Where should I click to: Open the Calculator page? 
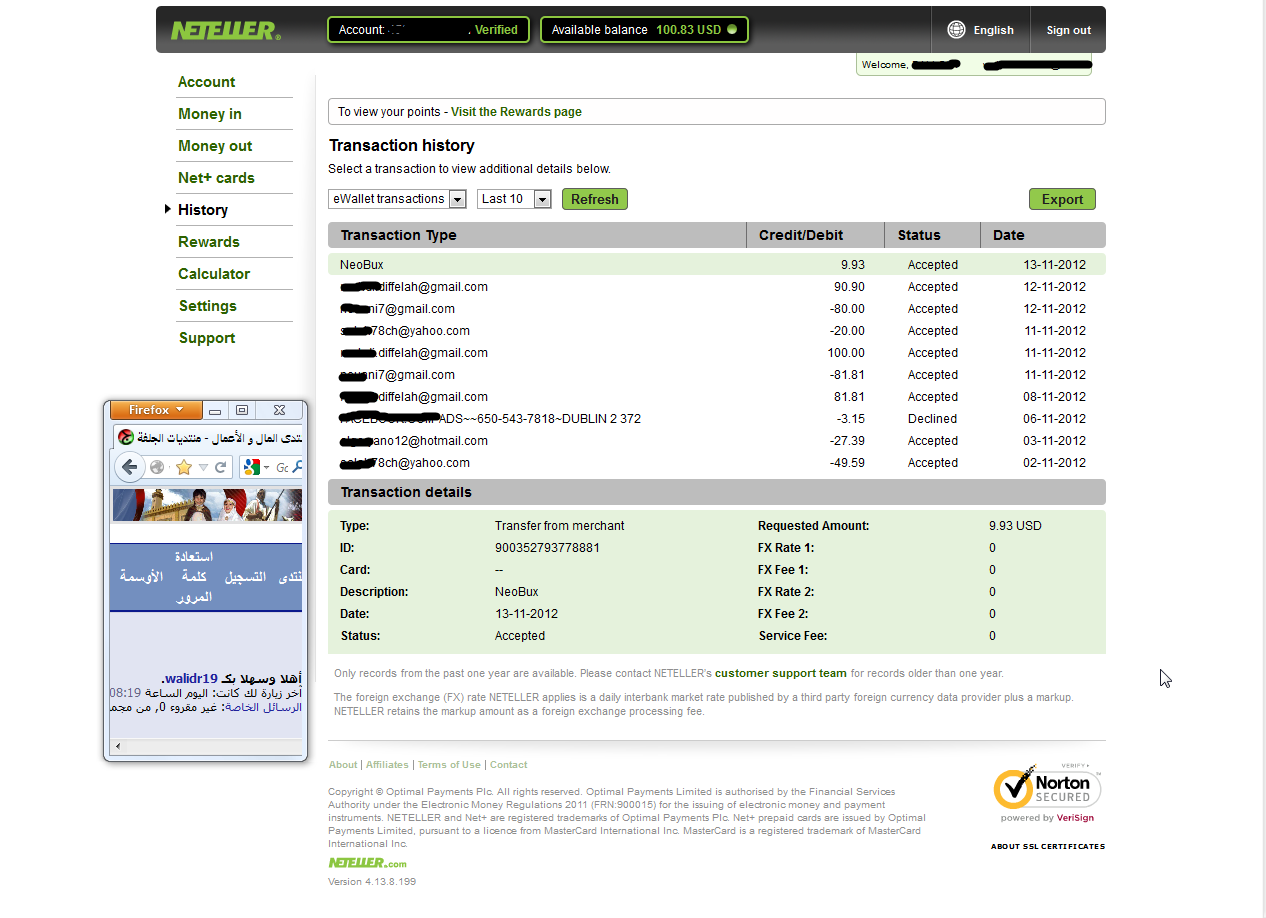[214, 274]
